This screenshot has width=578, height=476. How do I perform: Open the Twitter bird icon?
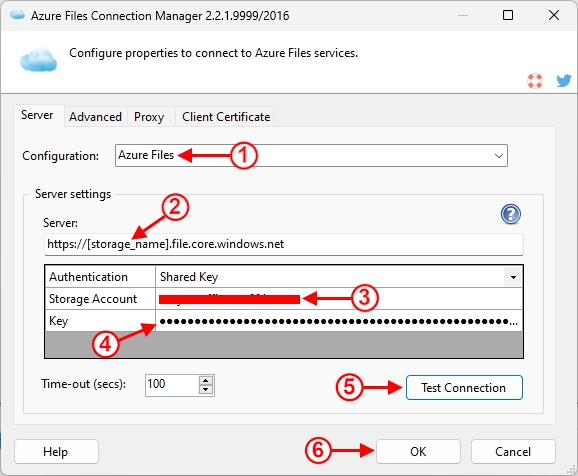(x=564, y=80)
